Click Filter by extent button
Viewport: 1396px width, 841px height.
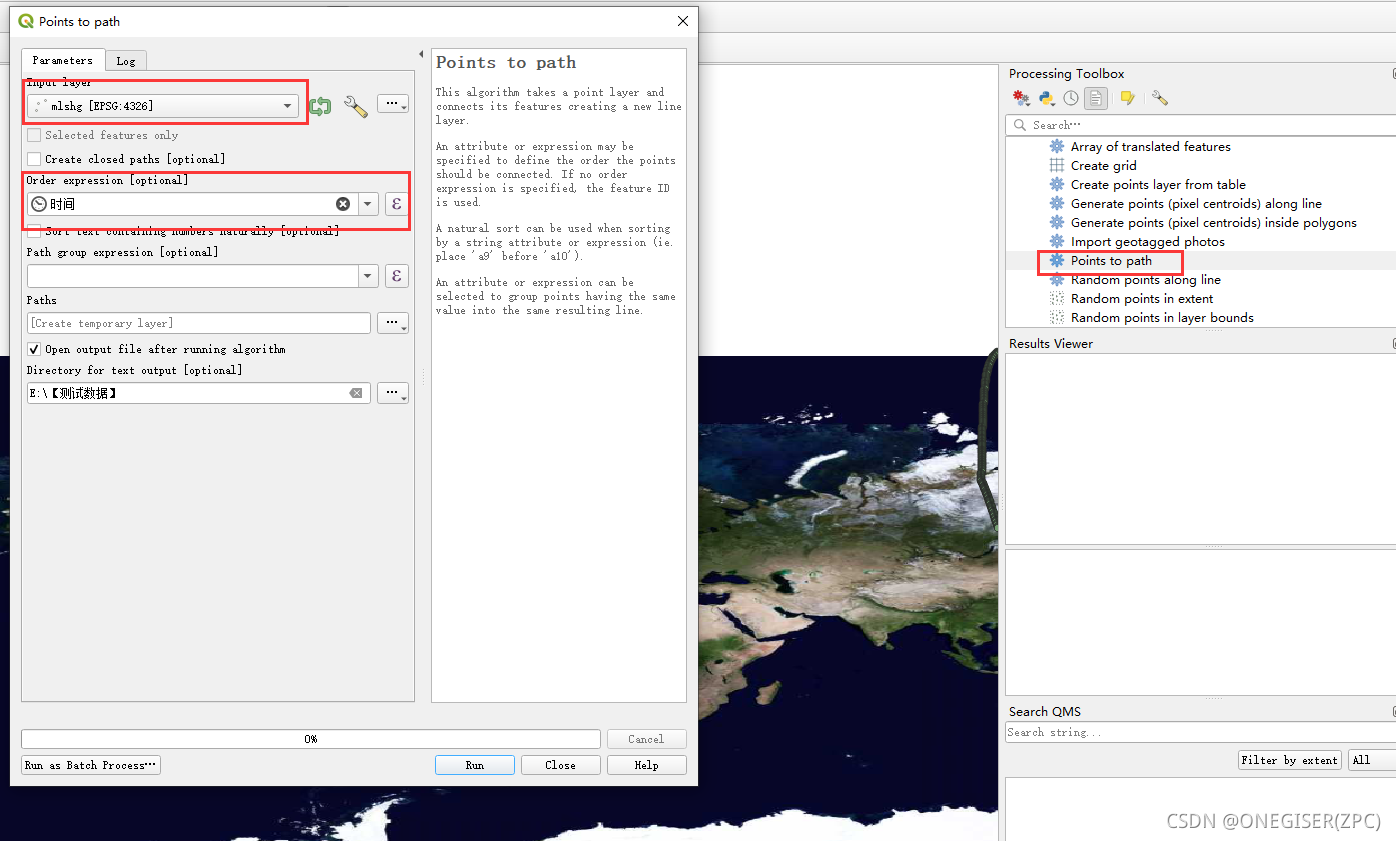click(x=1290, y=760)
